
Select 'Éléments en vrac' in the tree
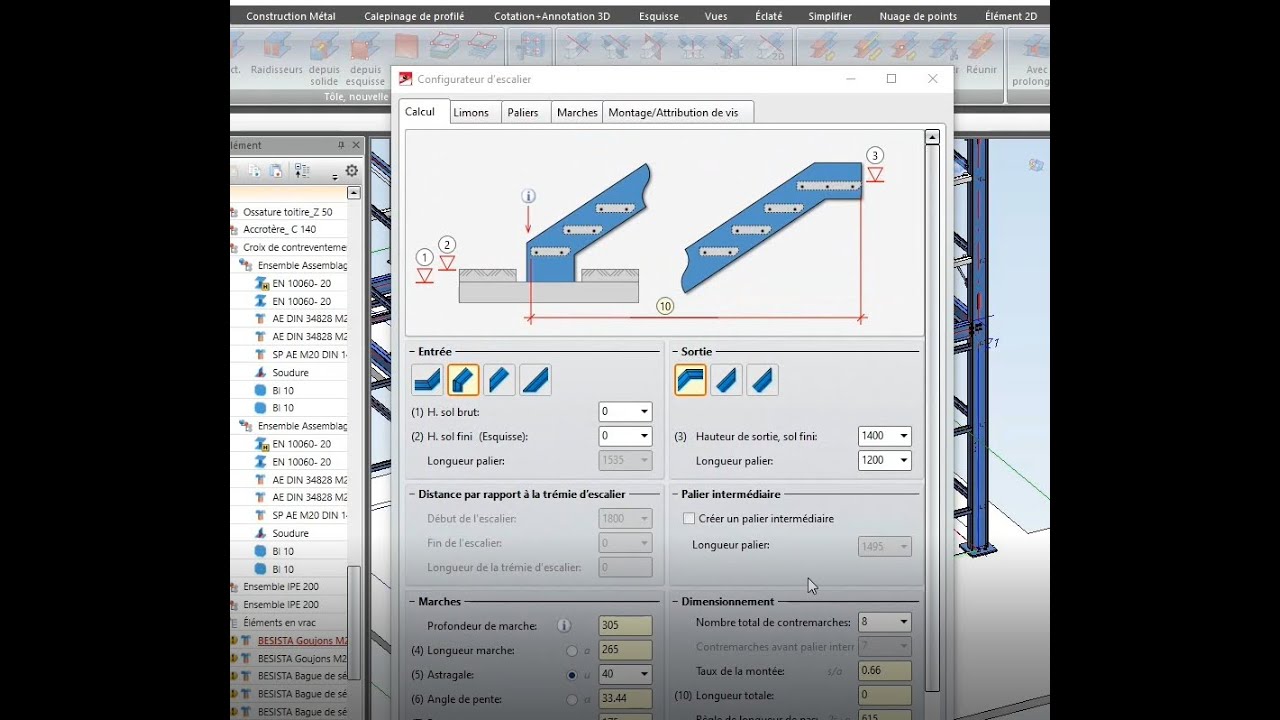pyautogui.click(x=279, y=623)
